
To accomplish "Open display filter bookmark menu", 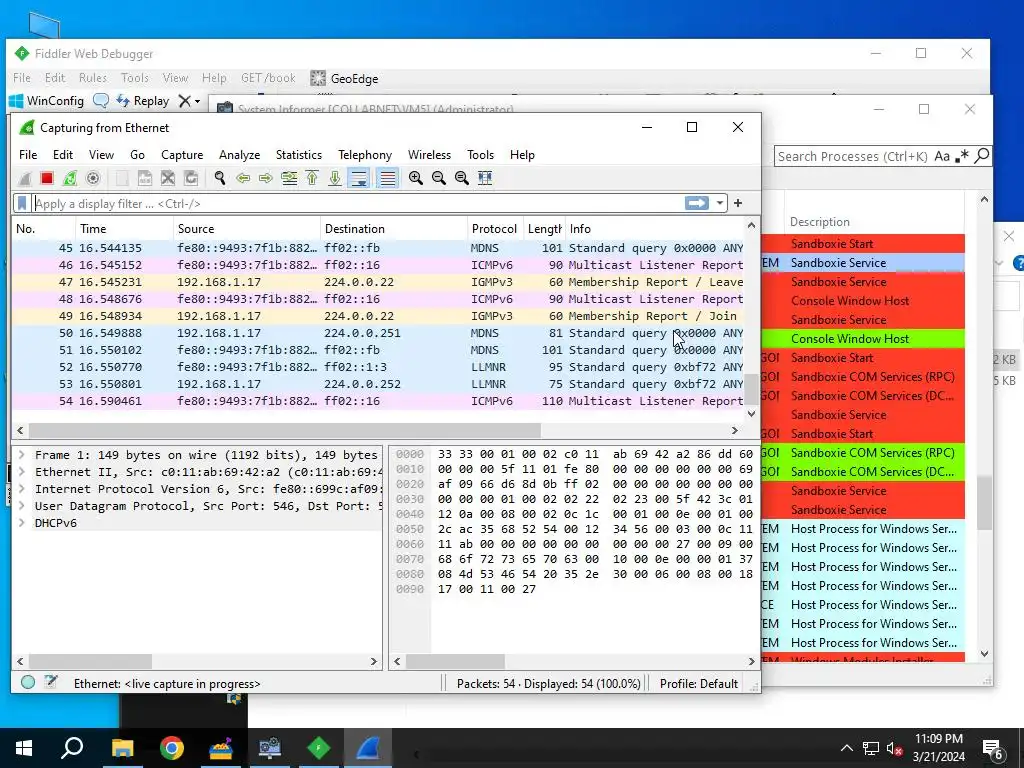I will pos(22,204).
